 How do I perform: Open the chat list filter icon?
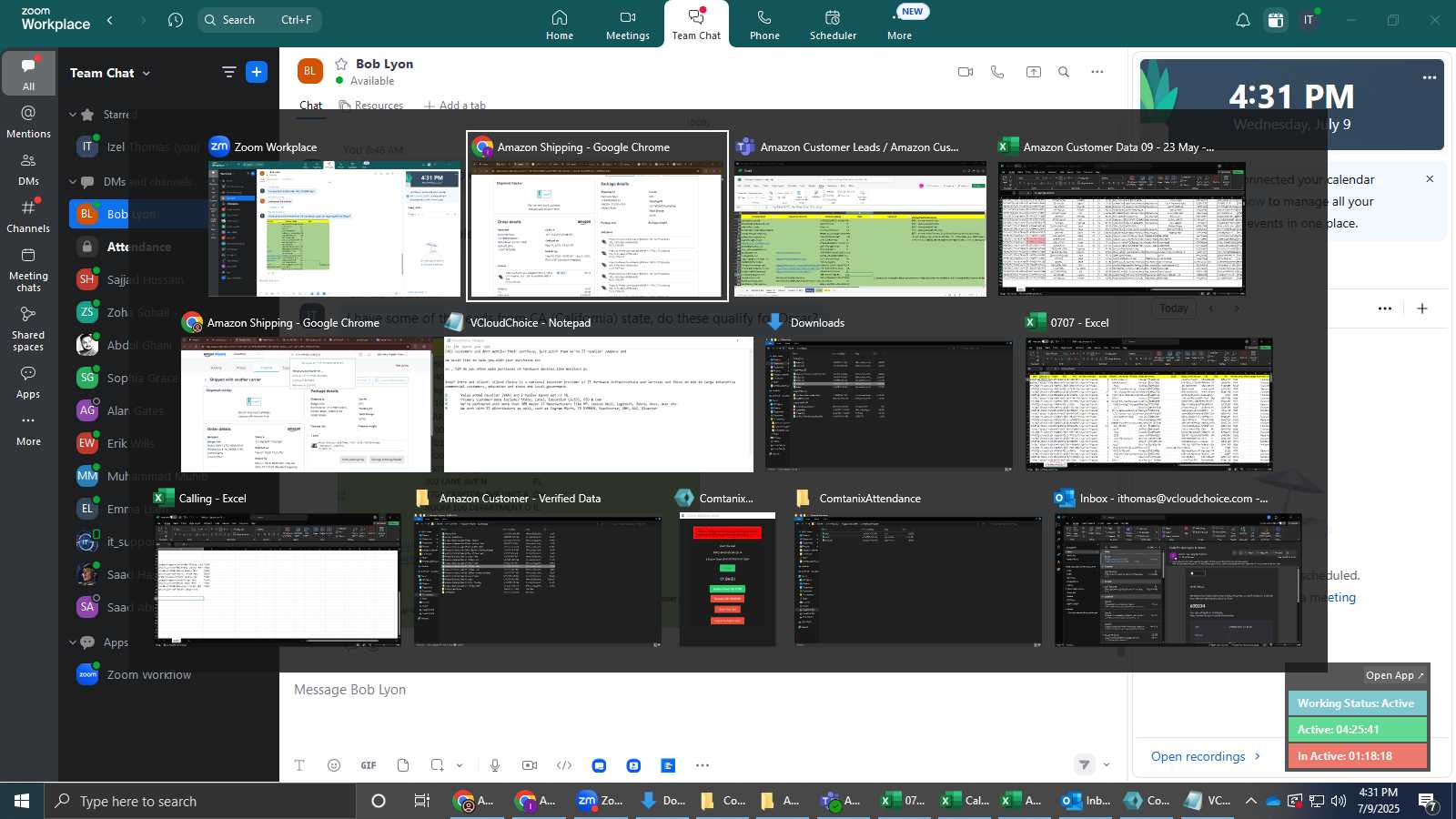tap(228, 72)
